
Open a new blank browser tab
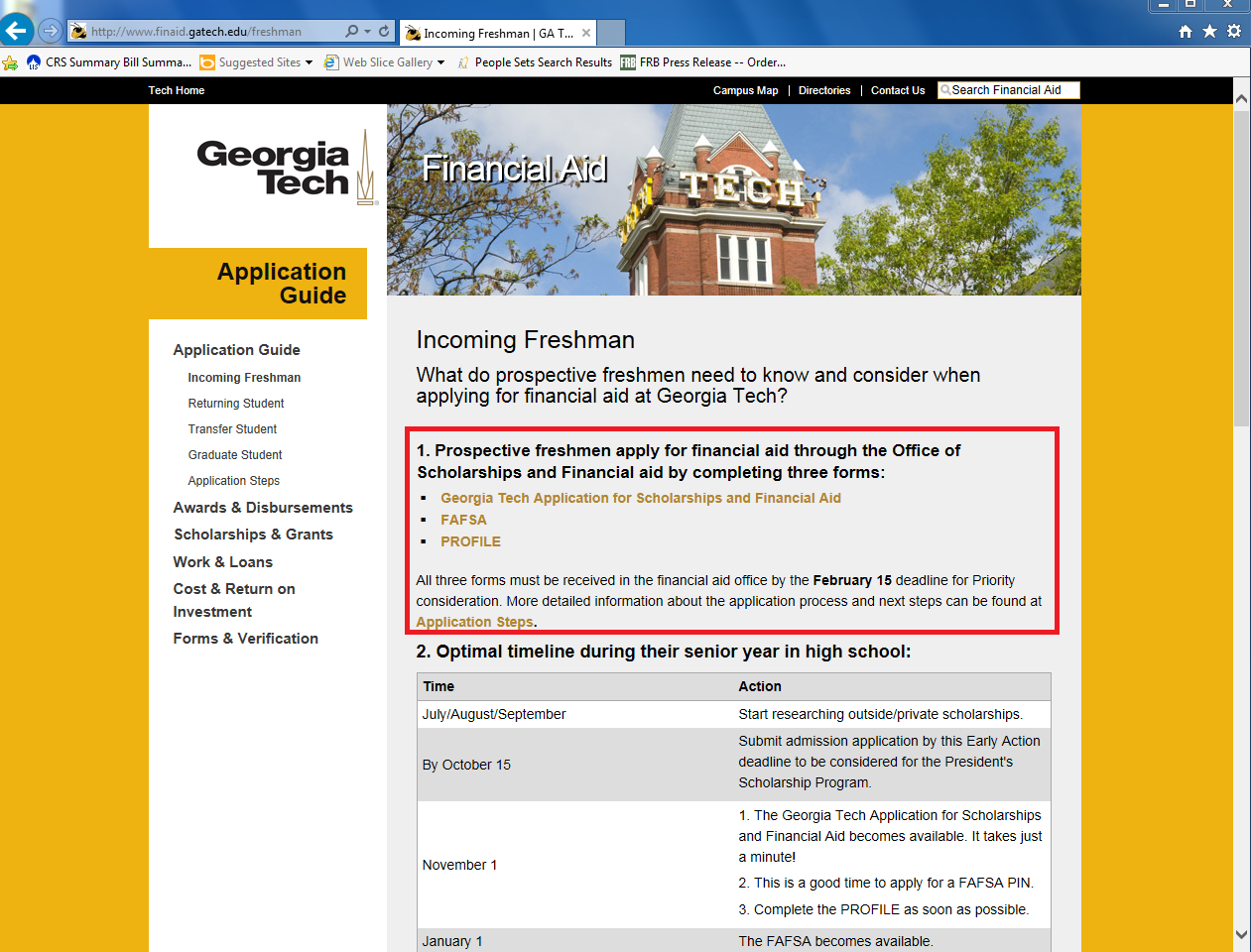coord(611,33)
